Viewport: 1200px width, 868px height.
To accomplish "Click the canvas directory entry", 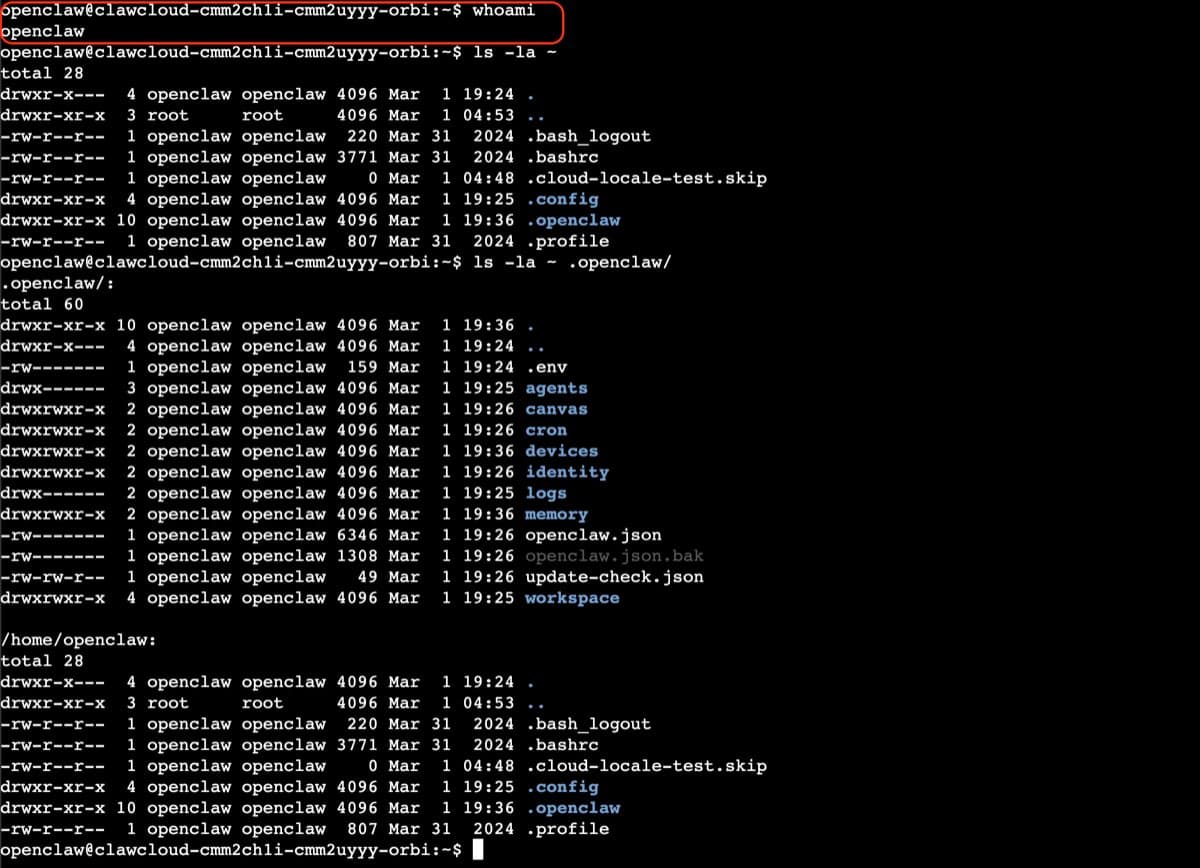I will (x=556, y=409).
